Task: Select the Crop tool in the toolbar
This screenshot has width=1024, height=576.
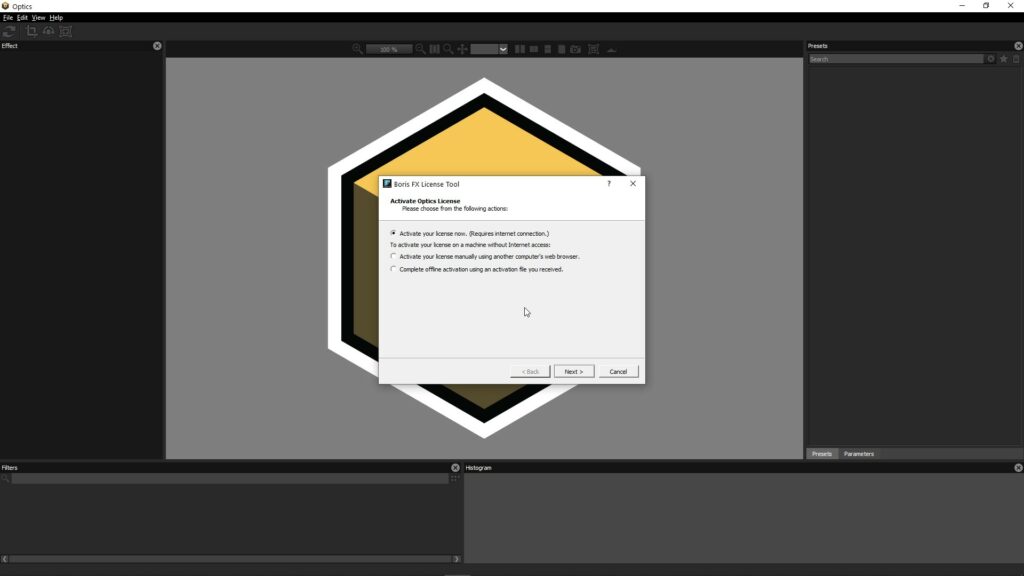Action: pos(31,31)
